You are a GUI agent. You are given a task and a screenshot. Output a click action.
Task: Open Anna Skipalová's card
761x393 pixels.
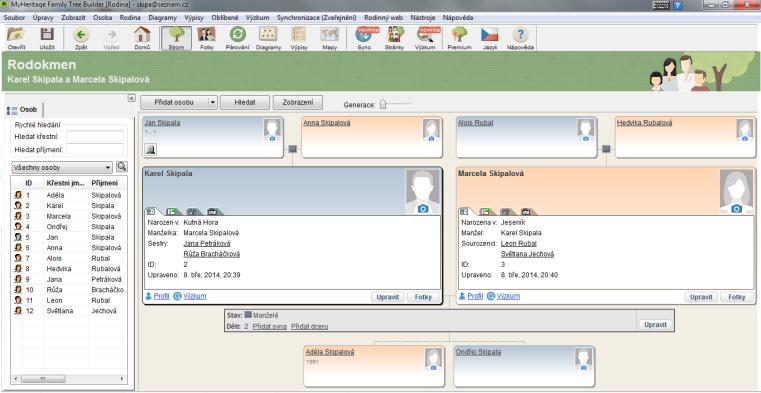pyautogui.click(x=372, y=137)
